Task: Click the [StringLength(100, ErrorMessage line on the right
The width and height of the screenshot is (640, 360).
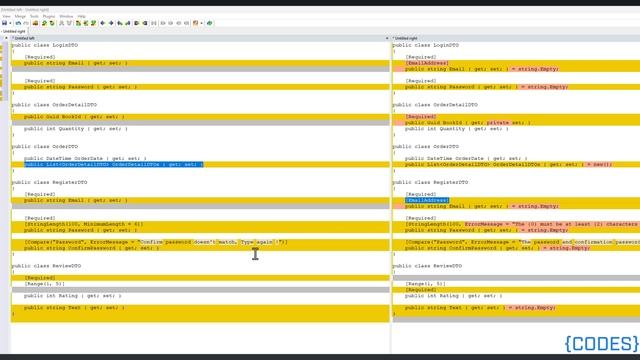Action: 522,224
